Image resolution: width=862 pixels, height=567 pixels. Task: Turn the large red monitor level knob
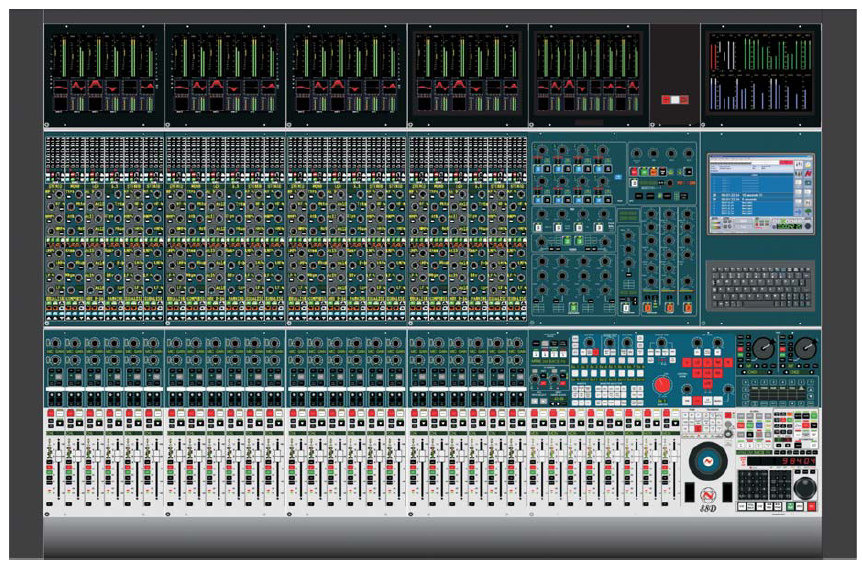(x=662, y=385)
